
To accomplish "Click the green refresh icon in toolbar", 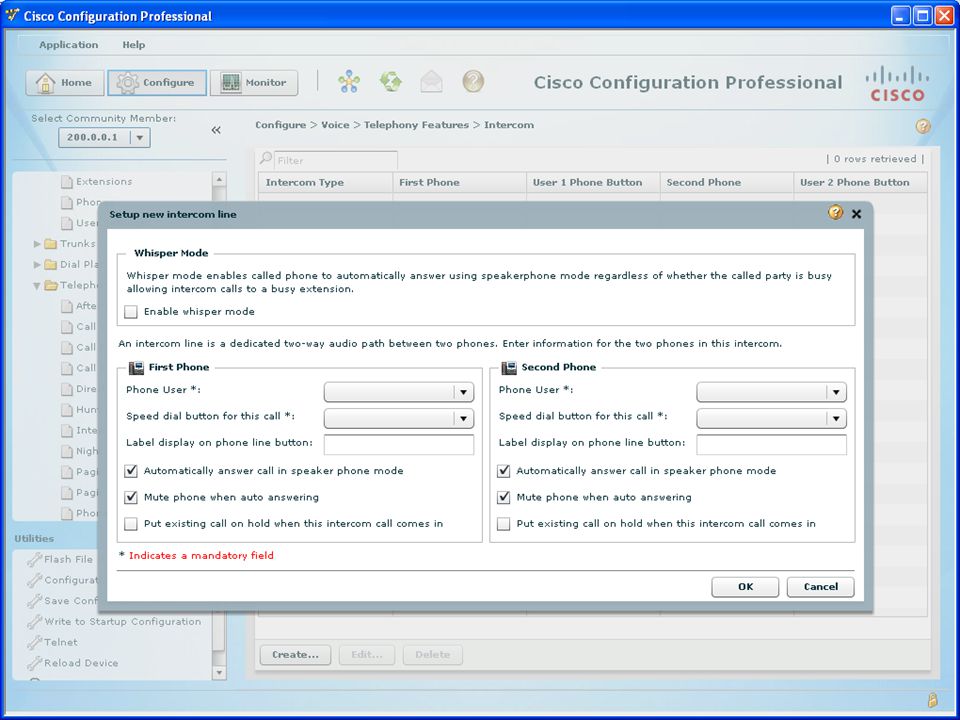I will tap(391, 81).
